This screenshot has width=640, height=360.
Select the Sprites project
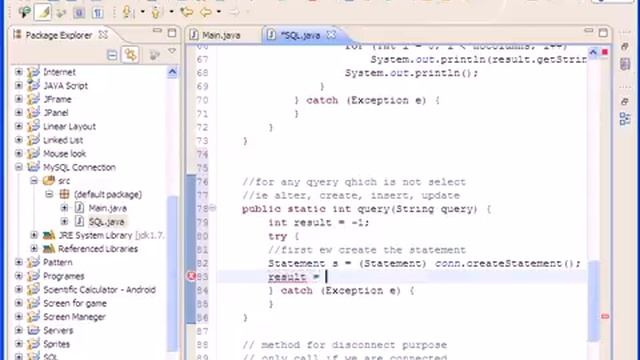click(56, 344)
